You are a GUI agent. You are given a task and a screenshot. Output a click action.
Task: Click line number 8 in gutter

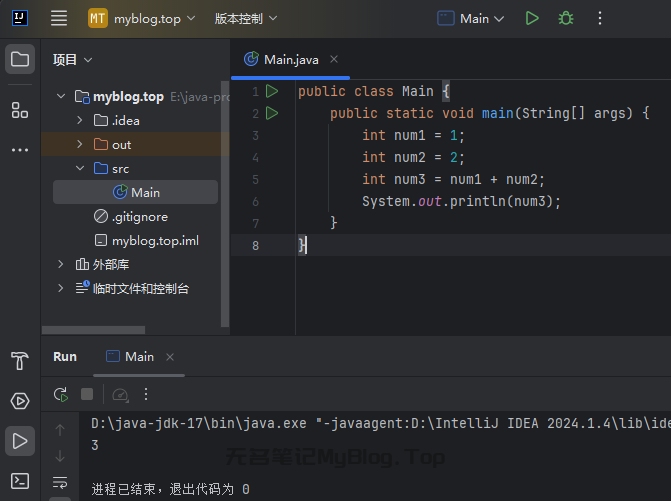click(255, 246)
